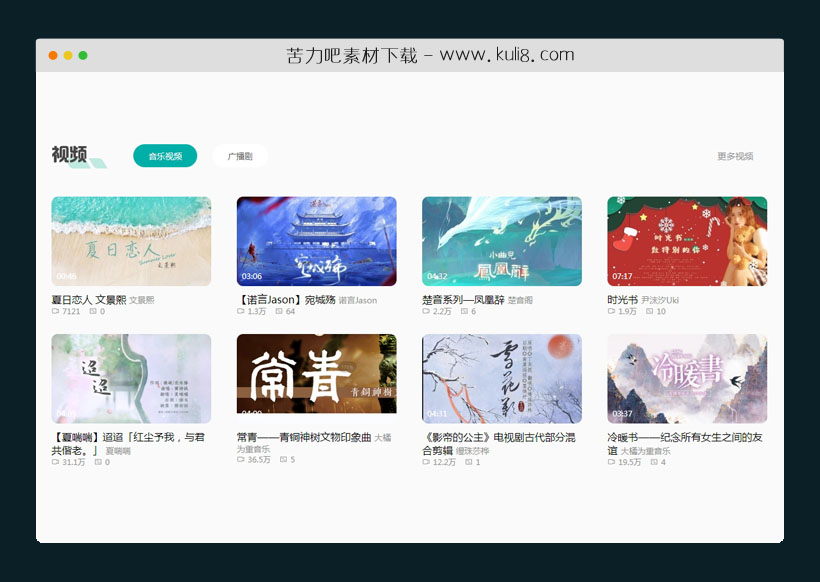The width and height of the screenshot is (820, 582).
Task: Open the 更多视频 link
Action: [735, 156]
